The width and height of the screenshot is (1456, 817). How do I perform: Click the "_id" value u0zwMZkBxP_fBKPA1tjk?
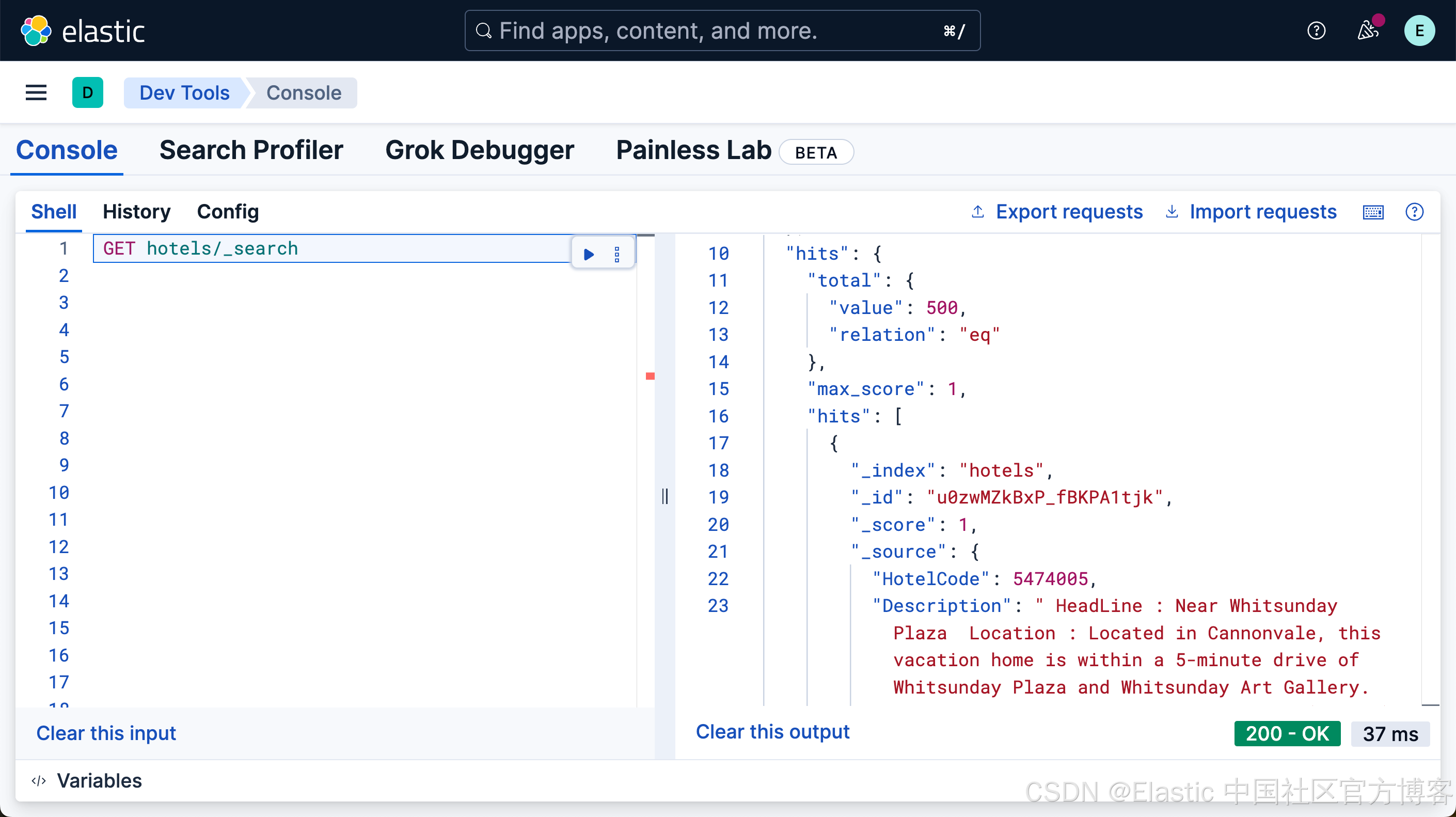point(1044,498)
